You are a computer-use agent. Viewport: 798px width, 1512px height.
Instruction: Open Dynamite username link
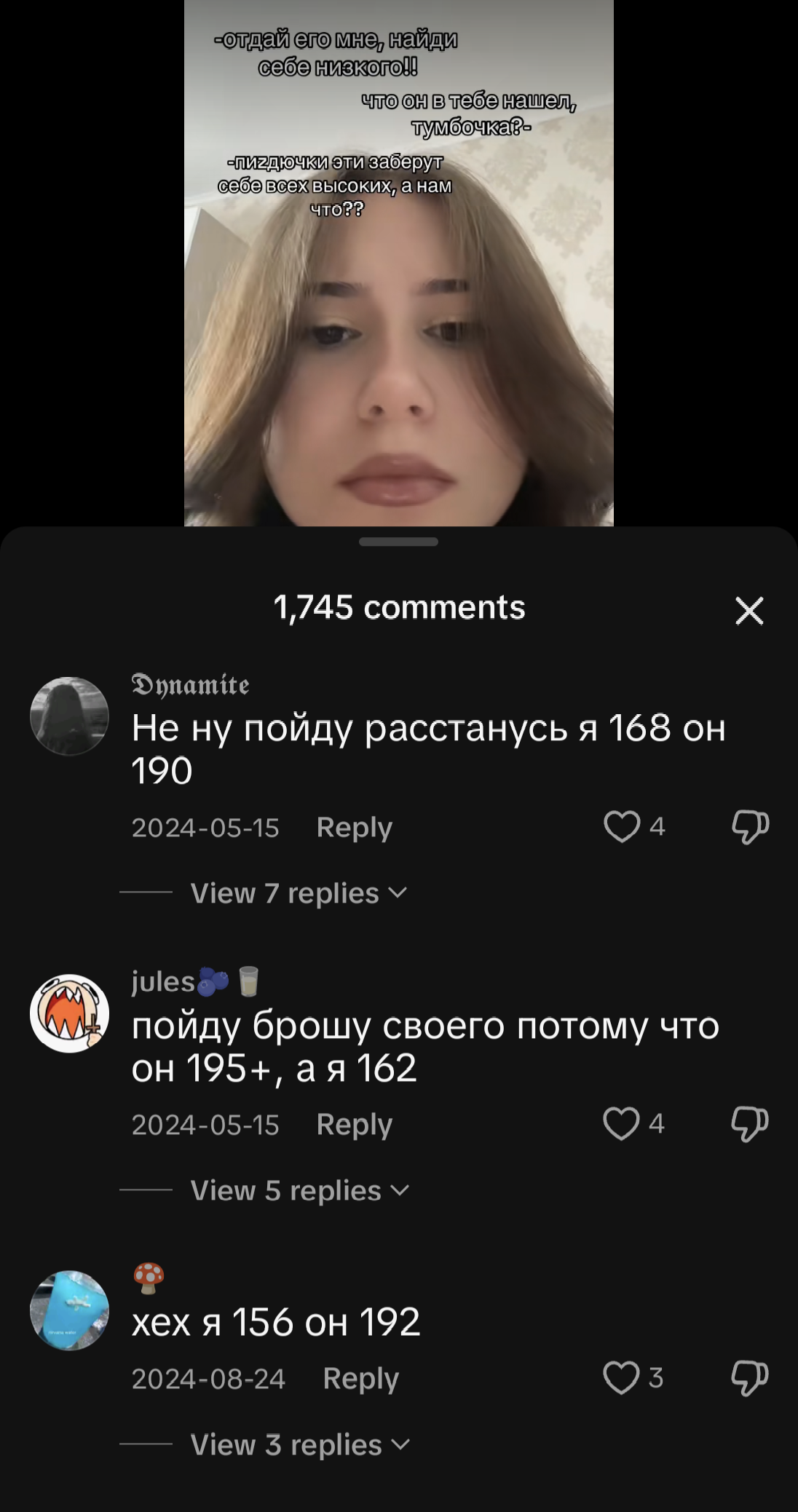pos(191,685)
